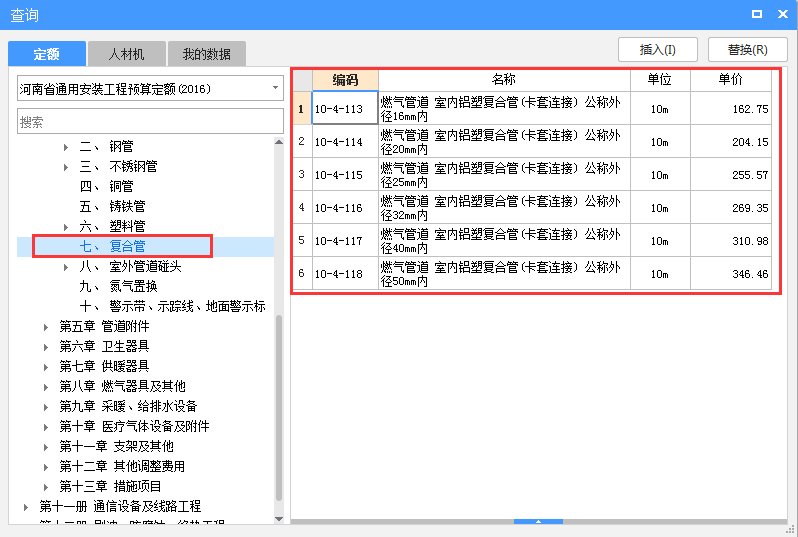The width and height of the screenshot is (798, 537).
Task: Switch to the 定额 tab
Action: [47, 54]
